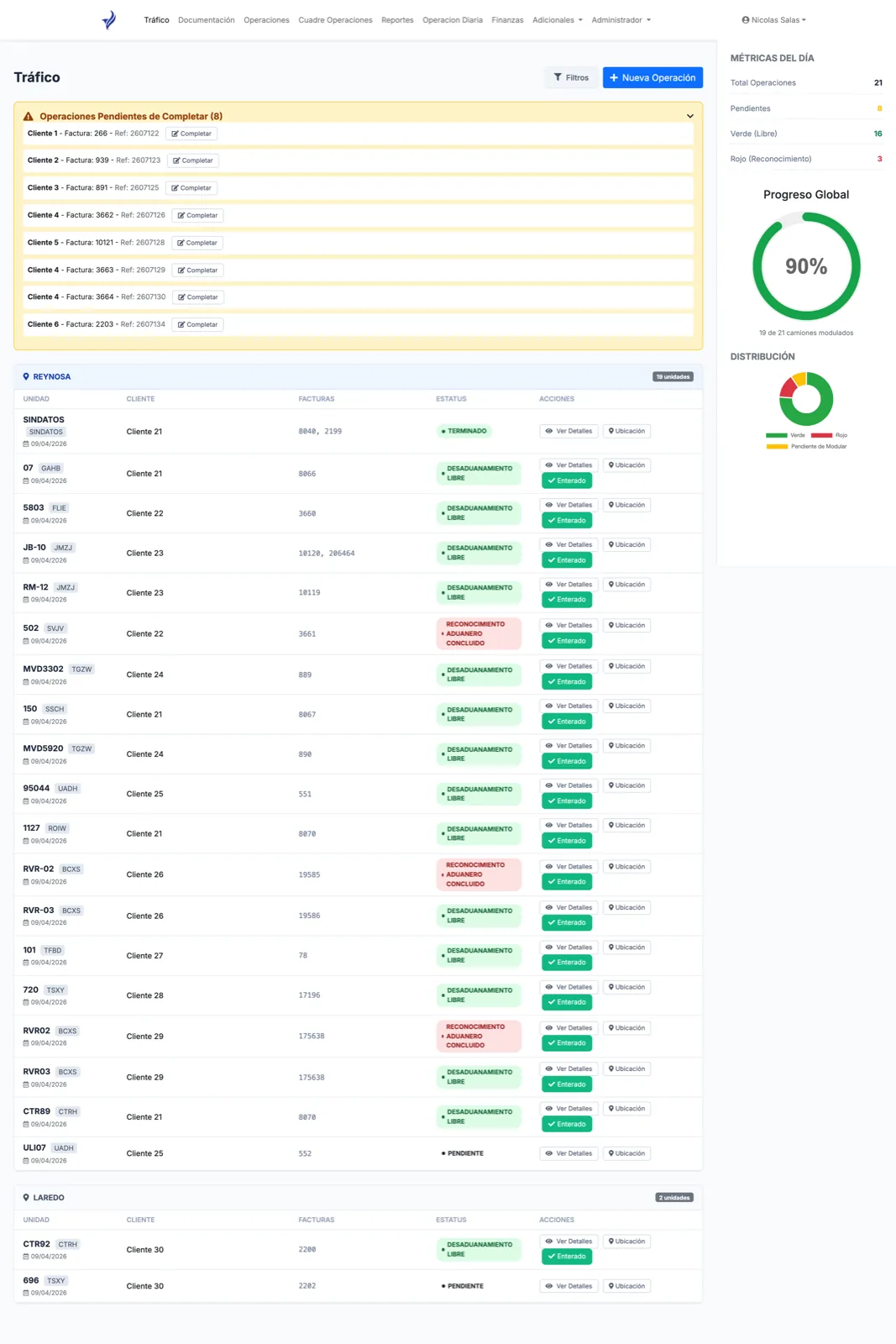Complete Factura 266 for Cliente 1
This screenshot has height=1344, width=896.
191,134
